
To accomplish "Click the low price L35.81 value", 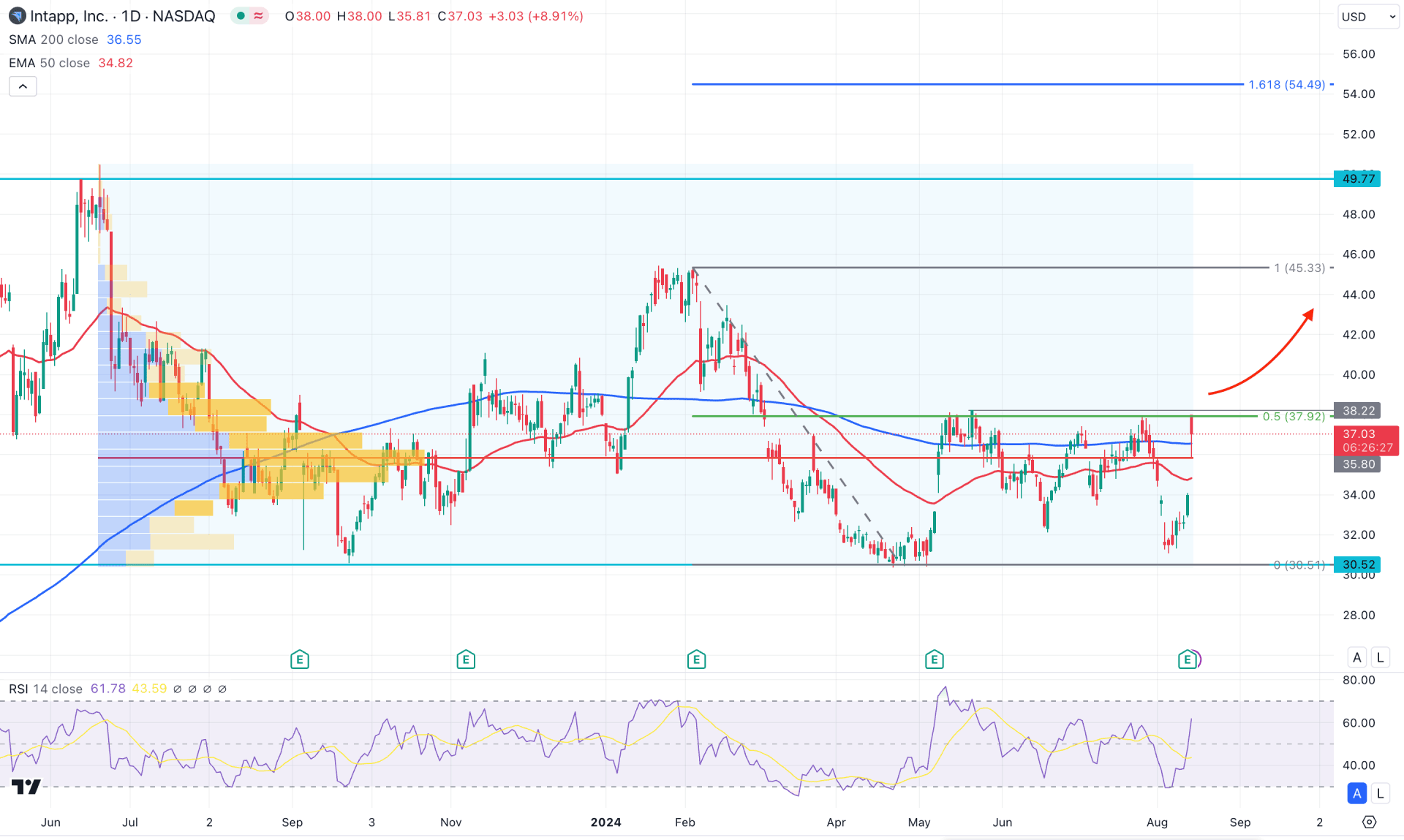I will click(409, 16).
